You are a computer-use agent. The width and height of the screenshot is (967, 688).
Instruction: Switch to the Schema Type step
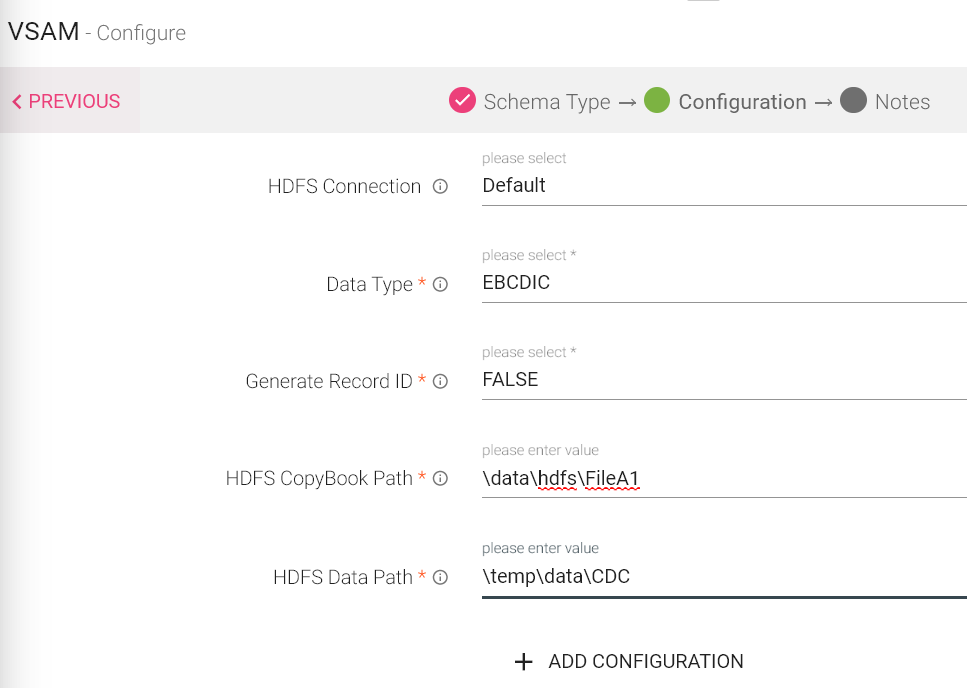pyautogui.click(x=546, y=101)
